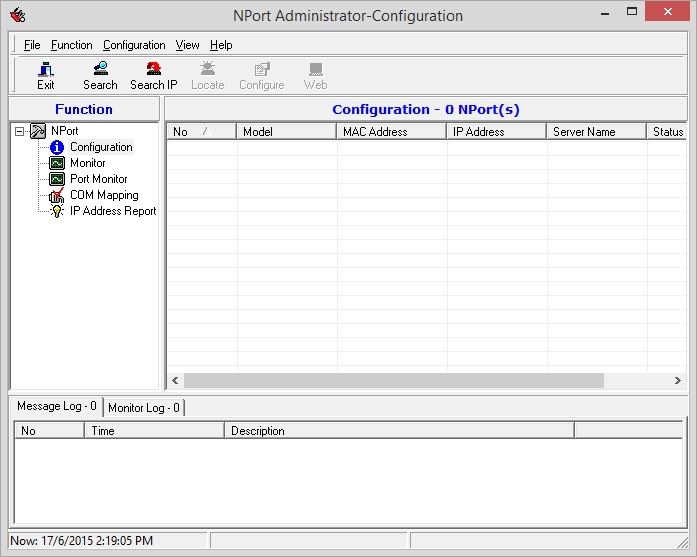Maximize the NPort Administrator window

pyautogui.click(x=632, y=12)
